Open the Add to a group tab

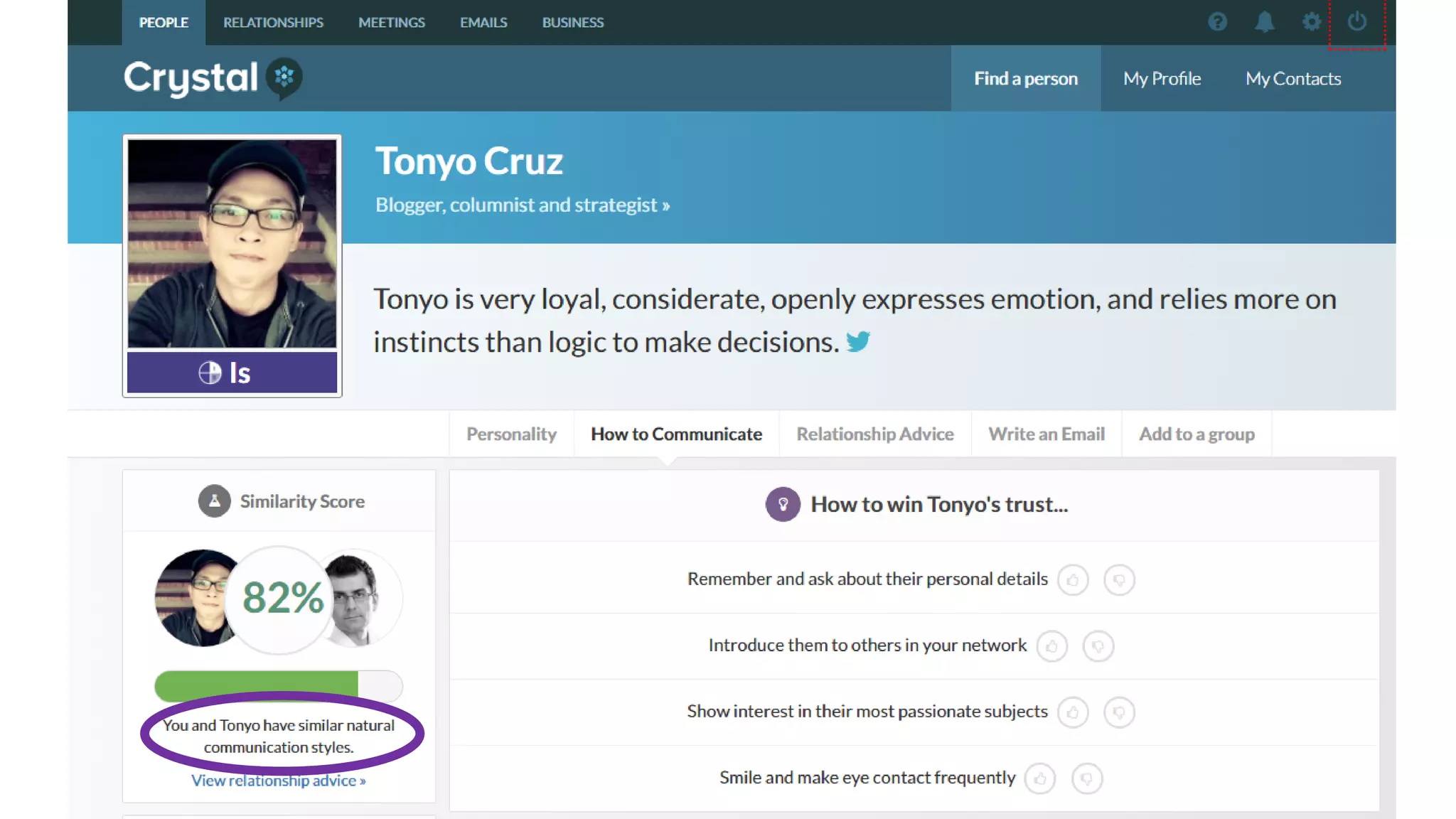click(x=1197, y=434)
